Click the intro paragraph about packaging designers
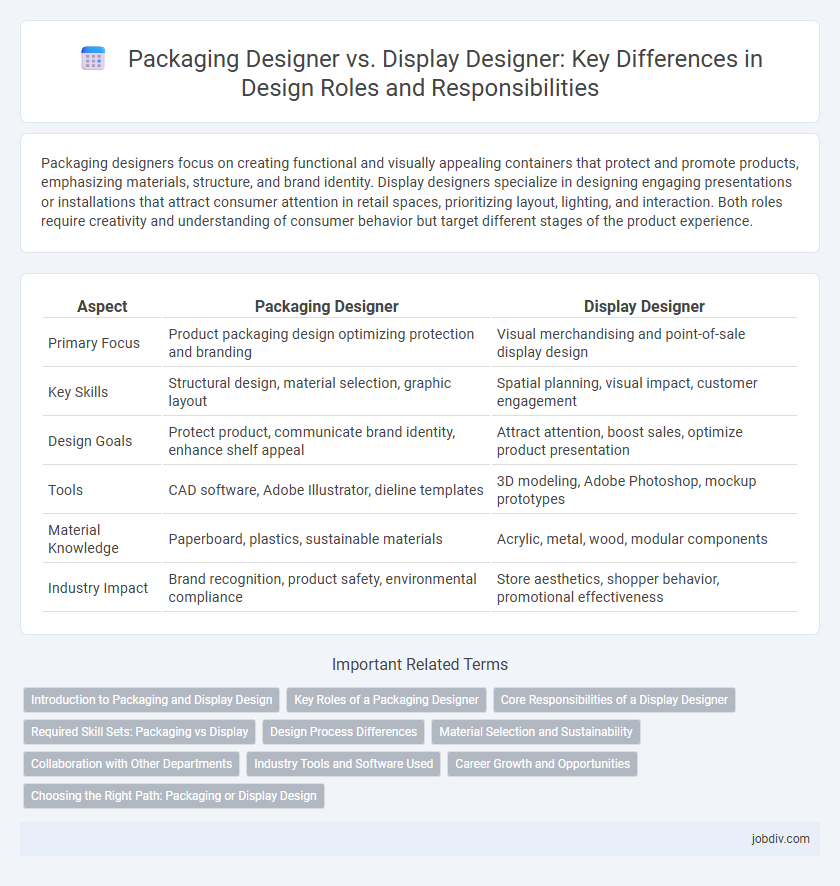 (420, 192)
